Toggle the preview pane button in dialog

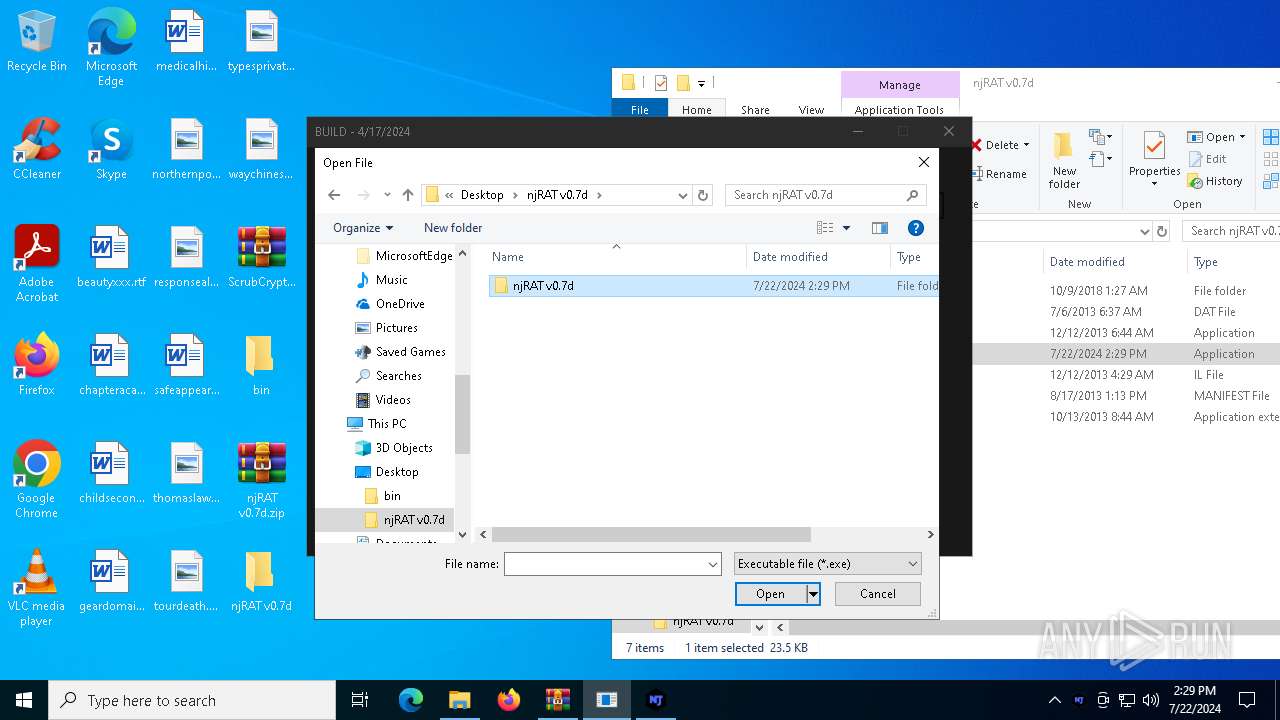pos(880,228)
